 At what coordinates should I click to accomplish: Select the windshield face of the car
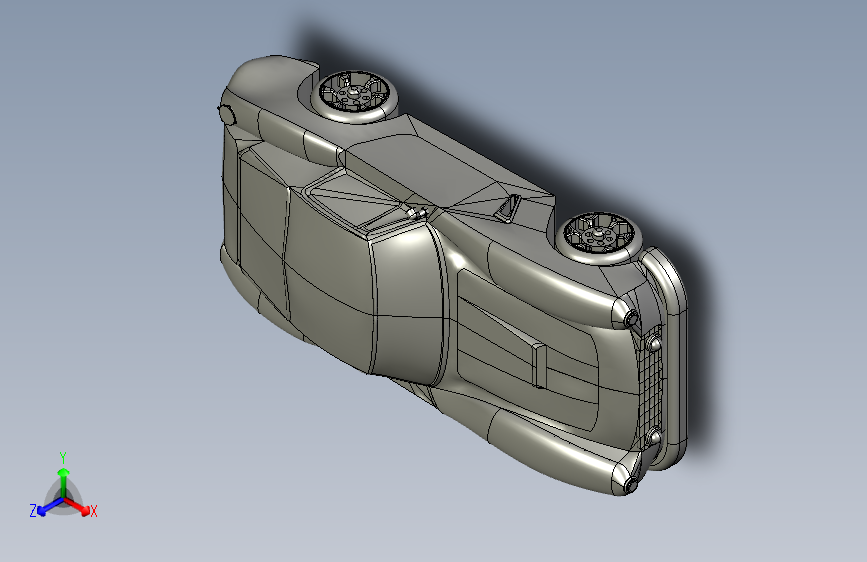coord(409,303)
